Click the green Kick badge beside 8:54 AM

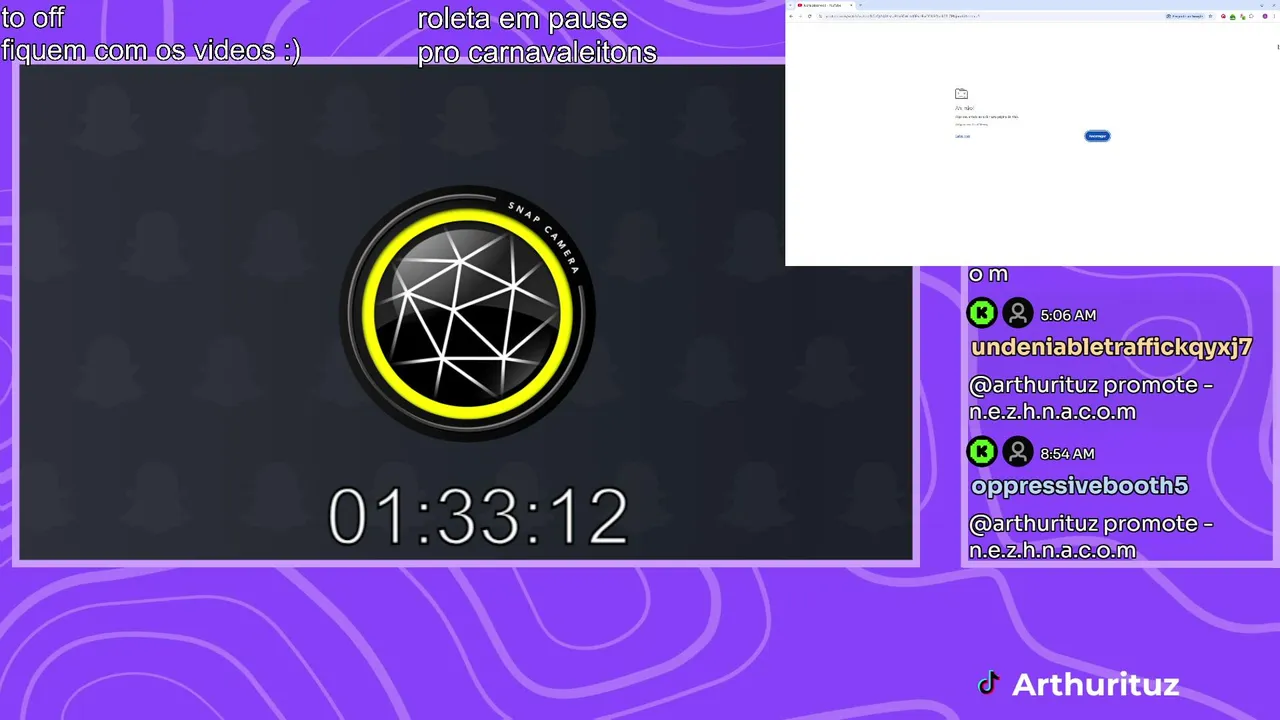click(x=982, y=452)
